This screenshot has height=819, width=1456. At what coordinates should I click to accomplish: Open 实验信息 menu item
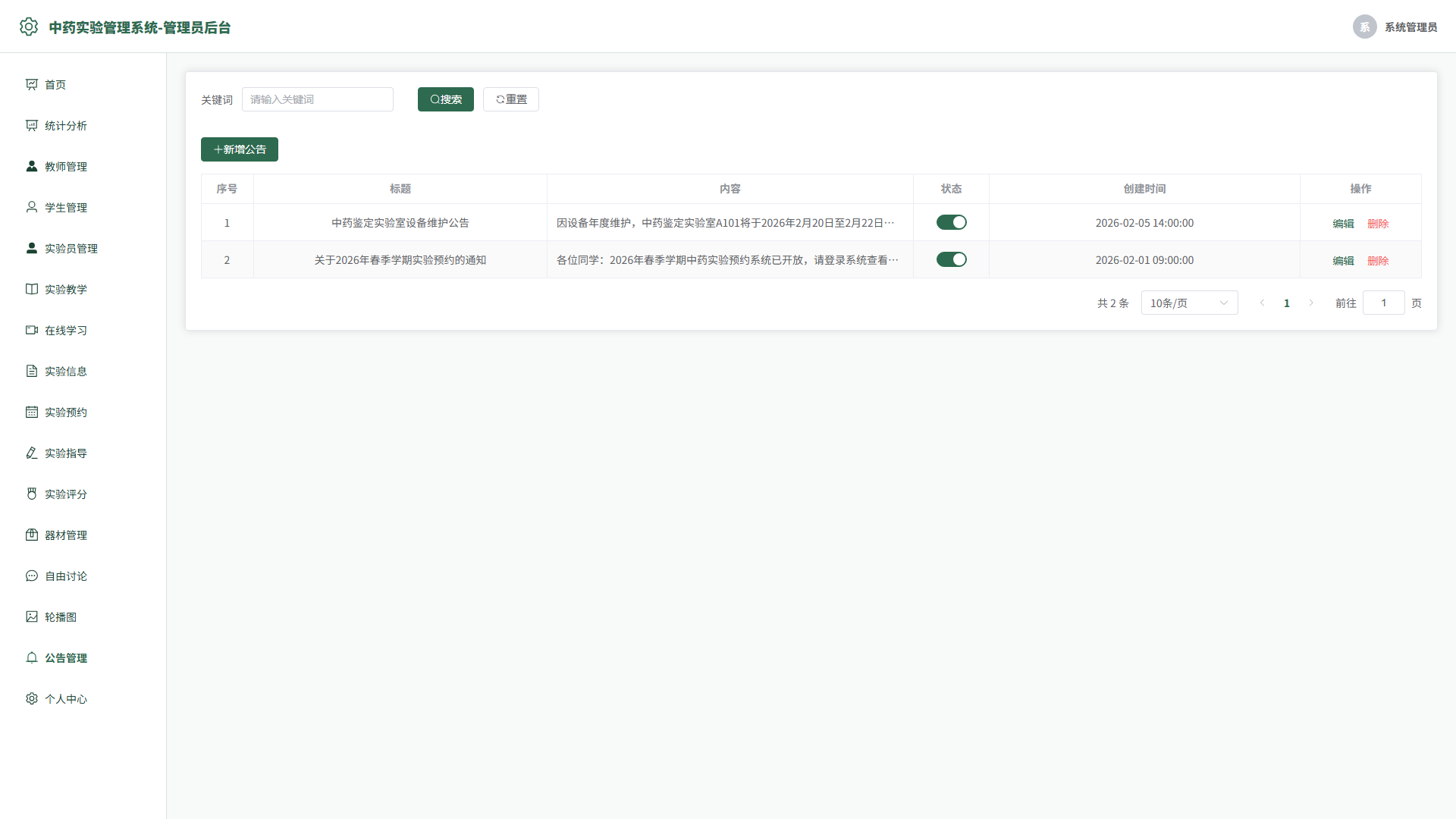pyautogui.click(x=83, y=371)
